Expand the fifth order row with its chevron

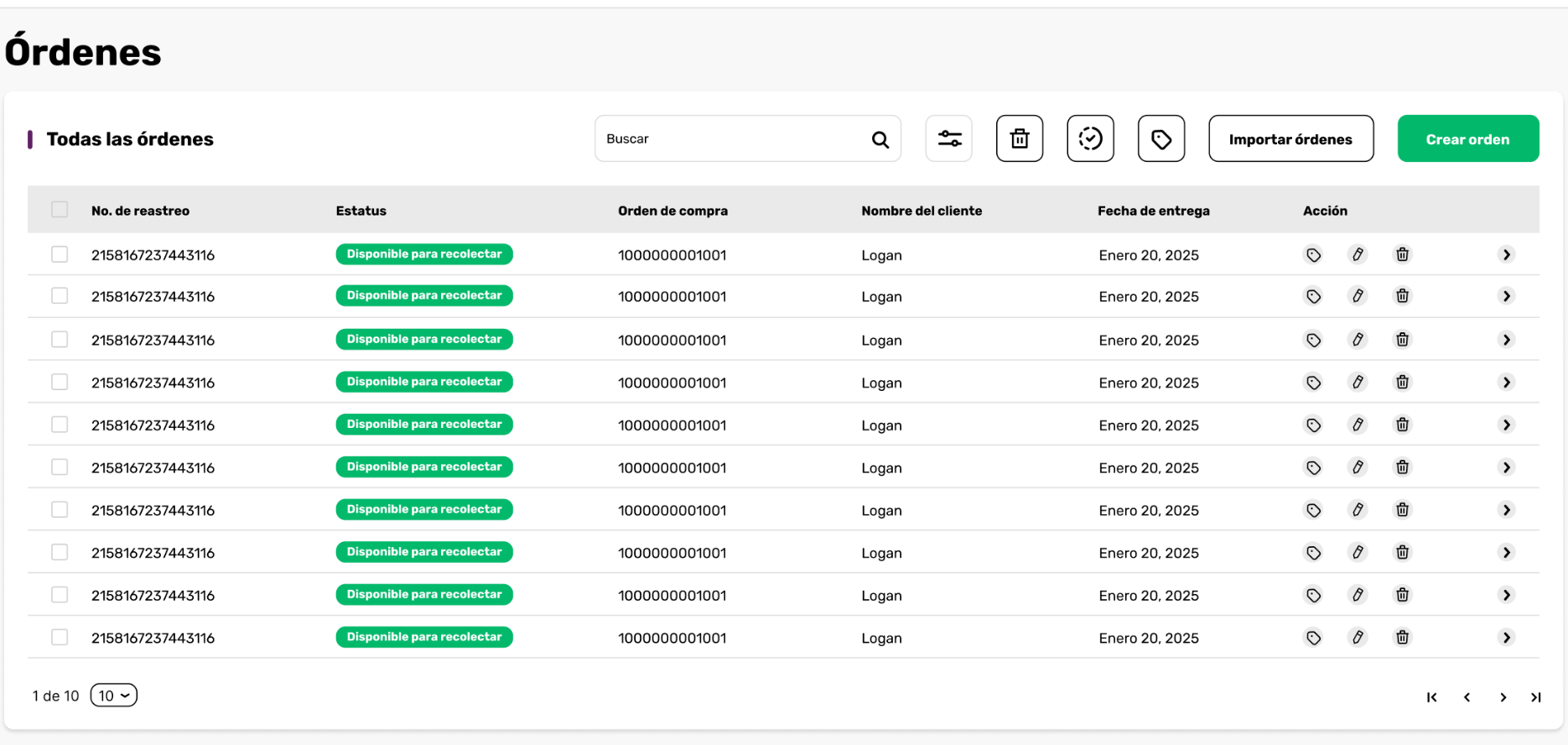pos(1507,425)
